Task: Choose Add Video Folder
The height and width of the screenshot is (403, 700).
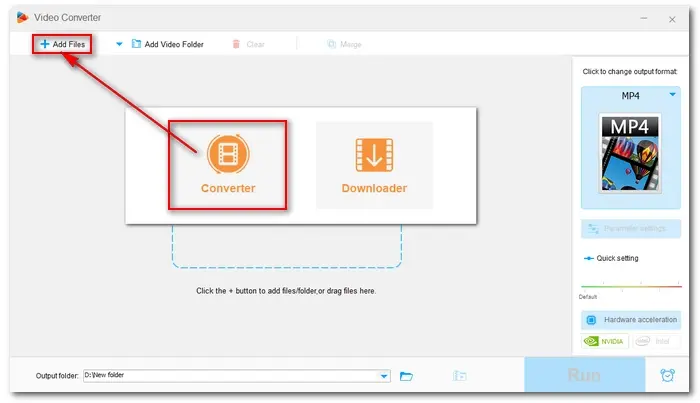Action: (167, 44)
